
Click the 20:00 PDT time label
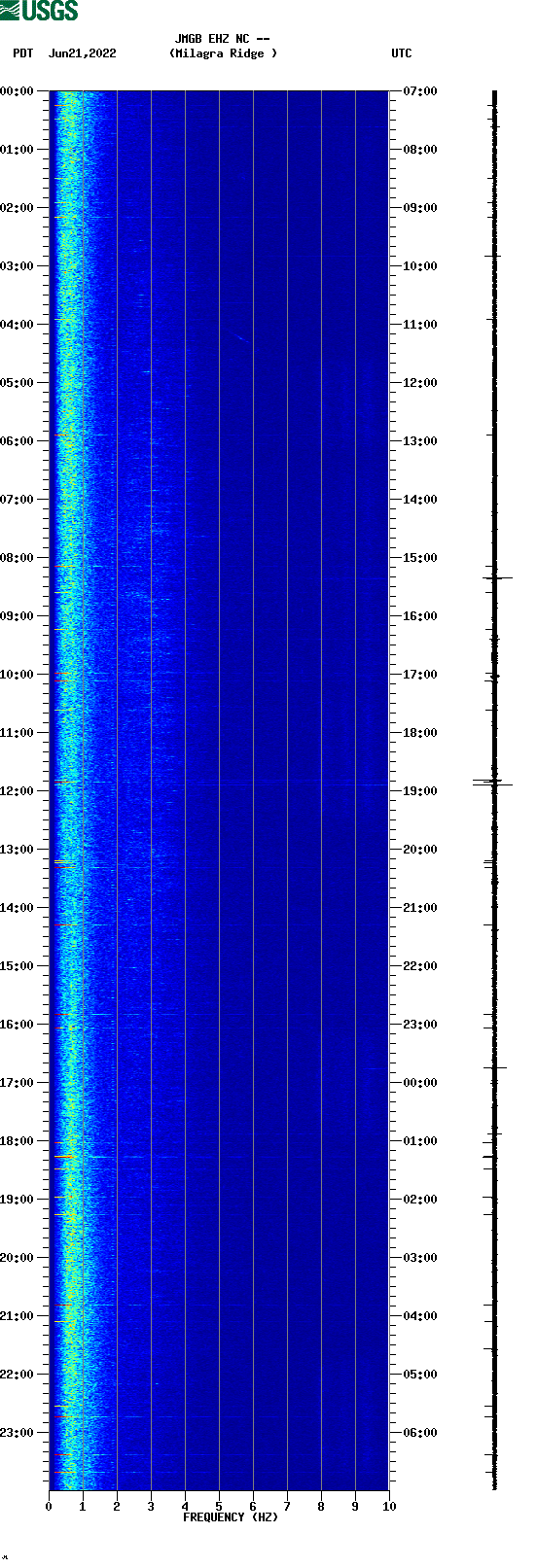pos(17,1258)
